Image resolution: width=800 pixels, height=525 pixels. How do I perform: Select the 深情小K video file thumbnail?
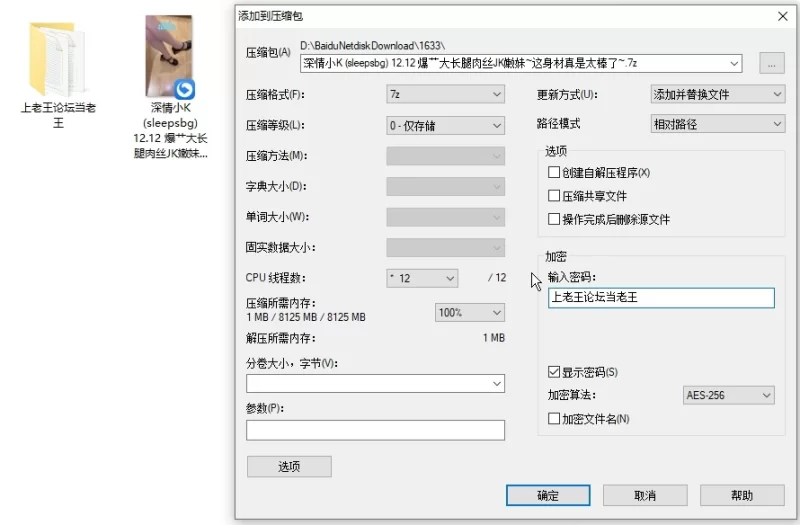pos(170,57)
